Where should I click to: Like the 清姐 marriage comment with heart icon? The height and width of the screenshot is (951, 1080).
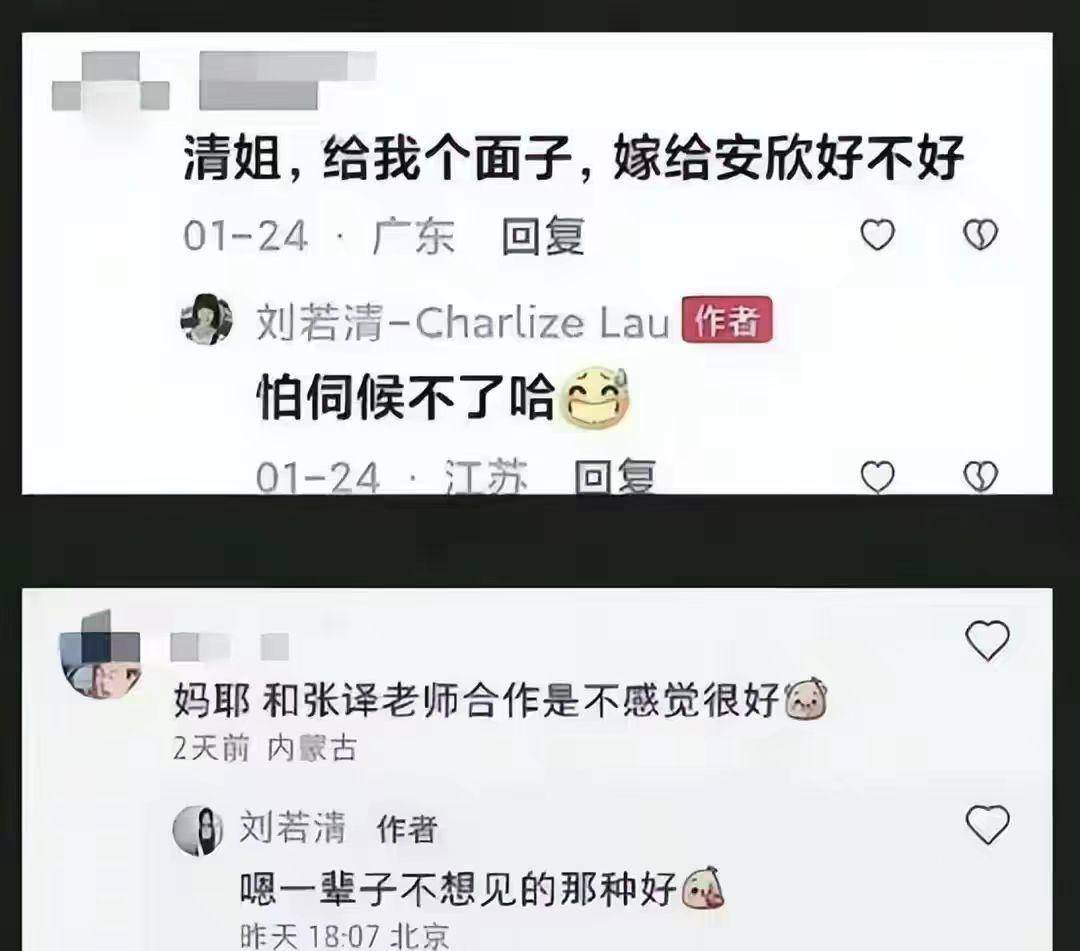[x=878, y=235]
